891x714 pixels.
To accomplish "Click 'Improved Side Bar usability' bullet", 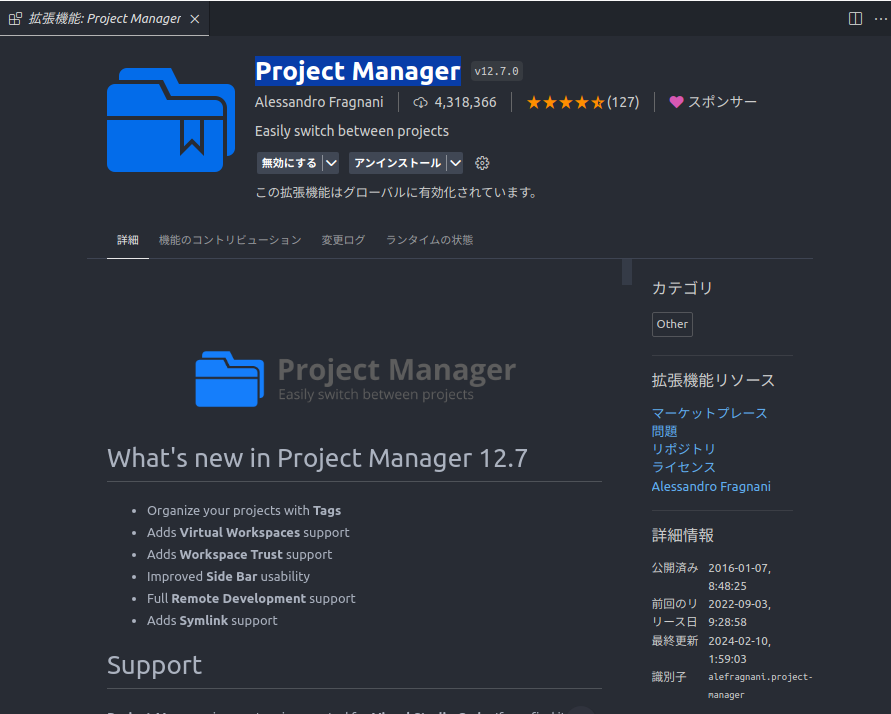I will (x=228, y=577).
